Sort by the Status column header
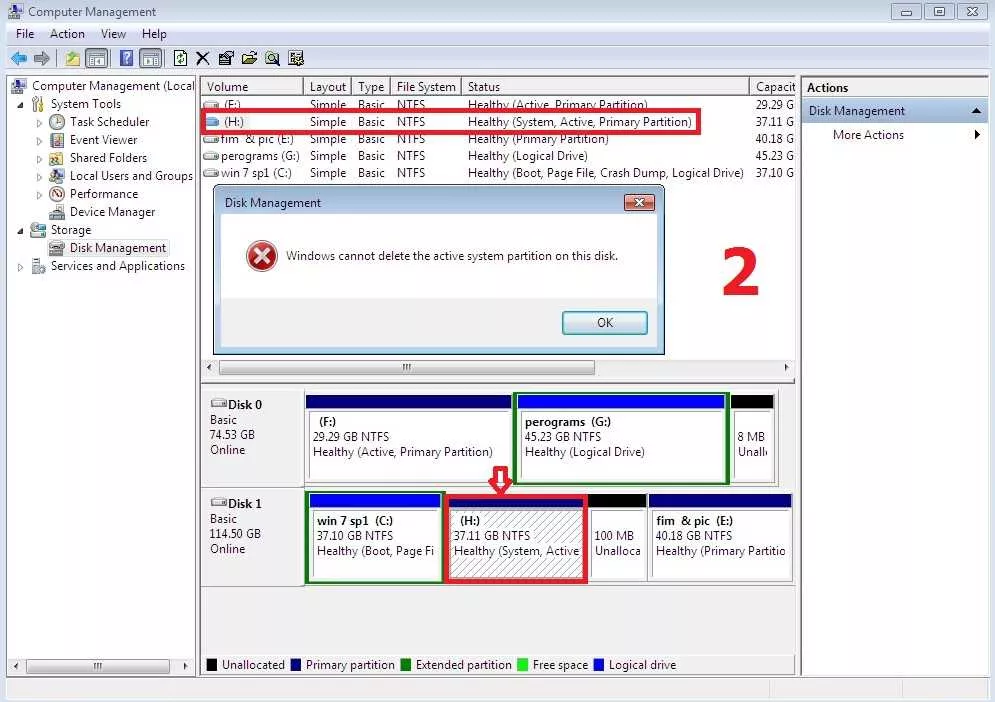The width and height of the screenshot is (995, 702). (605, 86)
